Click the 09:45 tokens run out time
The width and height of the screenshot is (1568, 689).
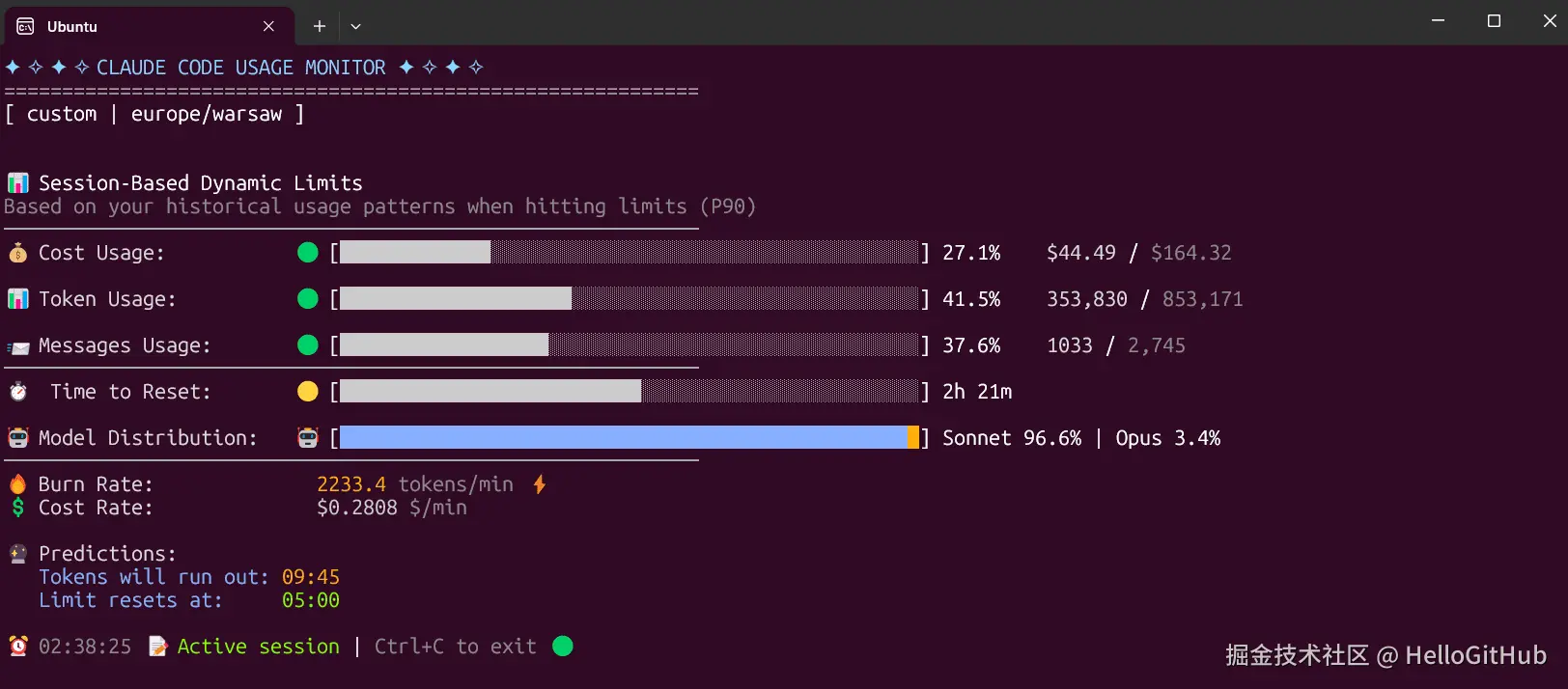click(311, 577)
